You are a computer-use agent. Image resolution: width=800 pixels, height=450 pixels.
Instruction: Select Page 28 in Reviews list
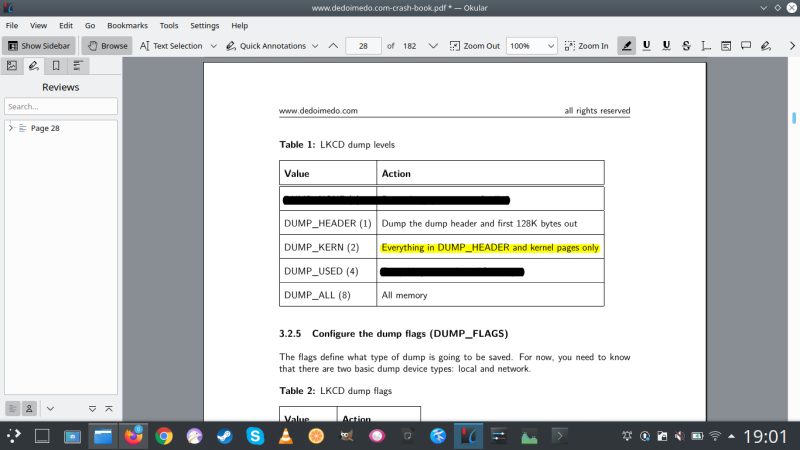[x=45, y=128]
